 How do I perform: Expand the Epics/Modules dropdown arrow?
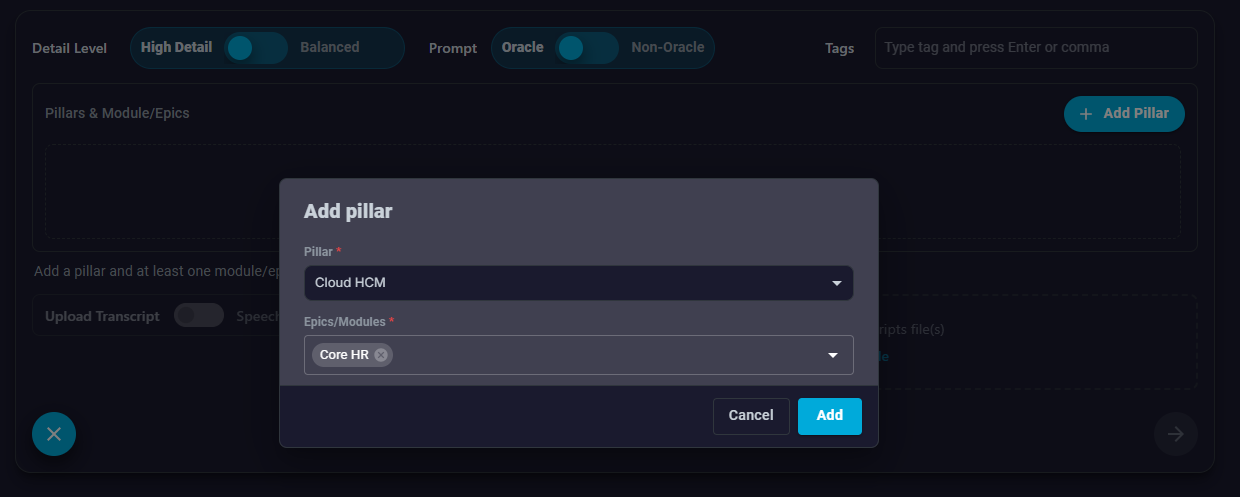[832, 355]
